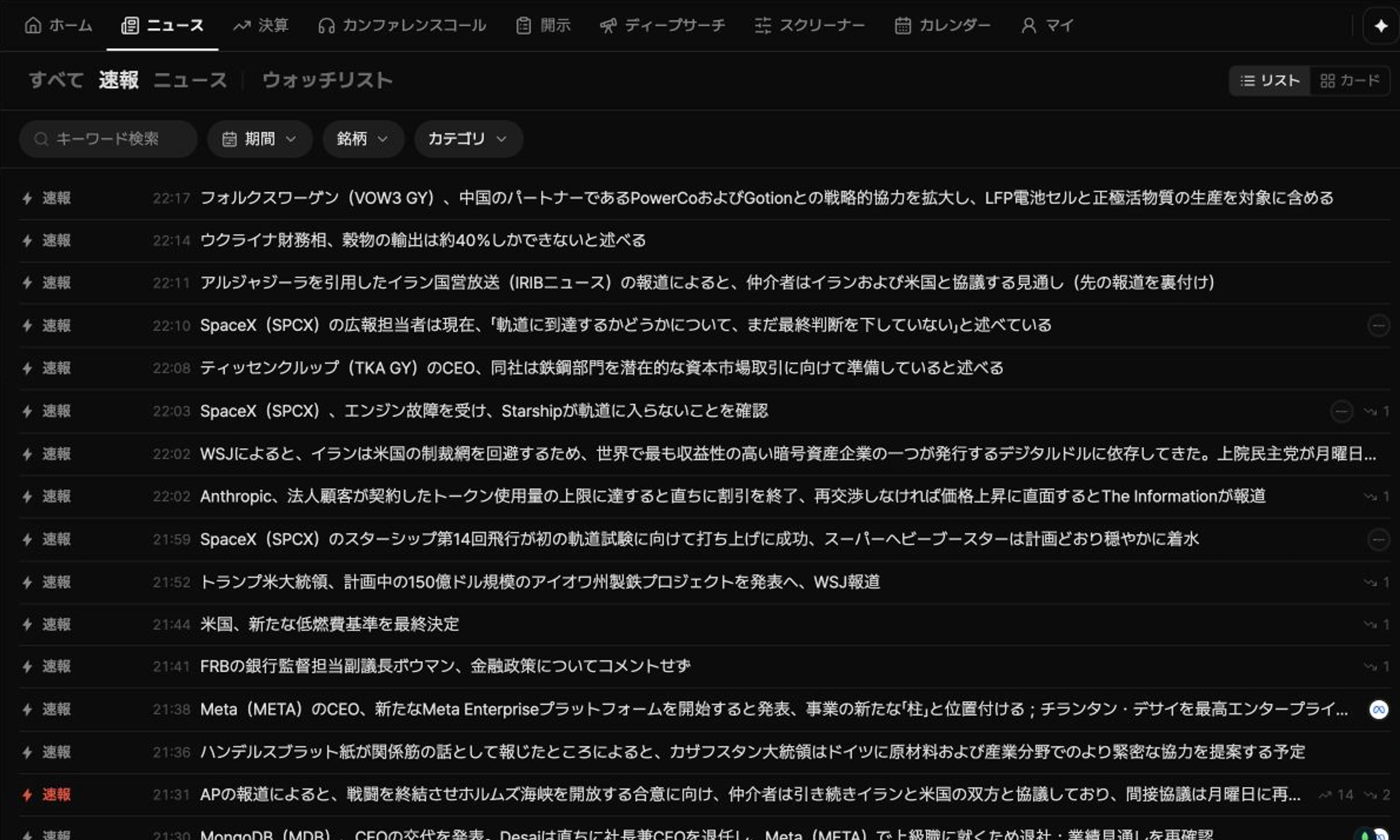Viewport: 1400px width, 840px height.
Task: Open the ウクライナ財務相 grain export headline
Action: pos(423,241)
